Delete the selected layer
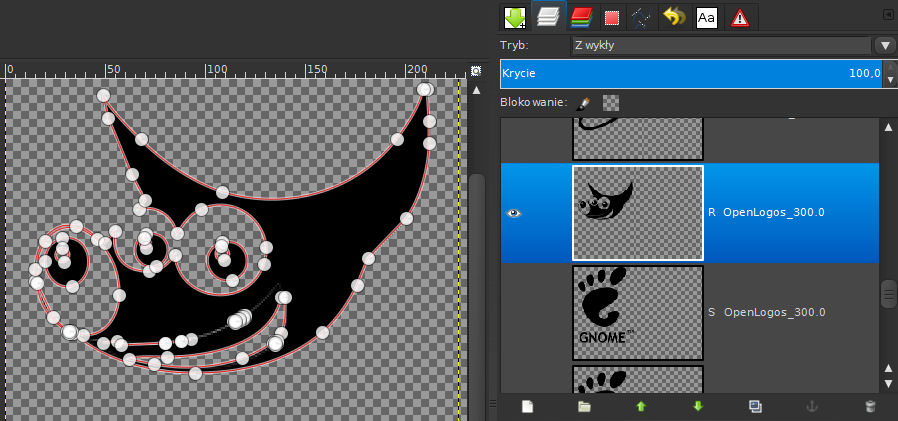Image resolution: width=898 pixels, height=421 pixels. click(x=870, y=407)
